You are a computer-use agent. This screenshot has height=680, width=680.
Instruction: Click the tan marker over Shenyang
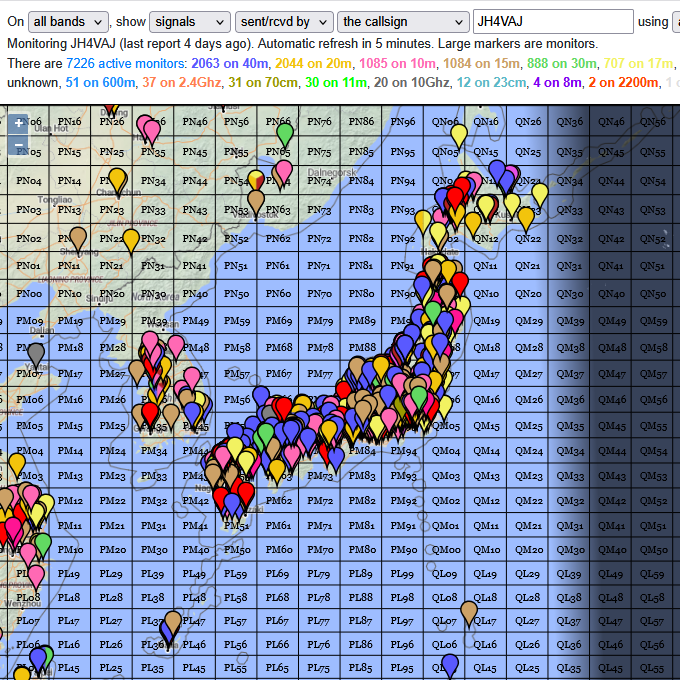78,238
